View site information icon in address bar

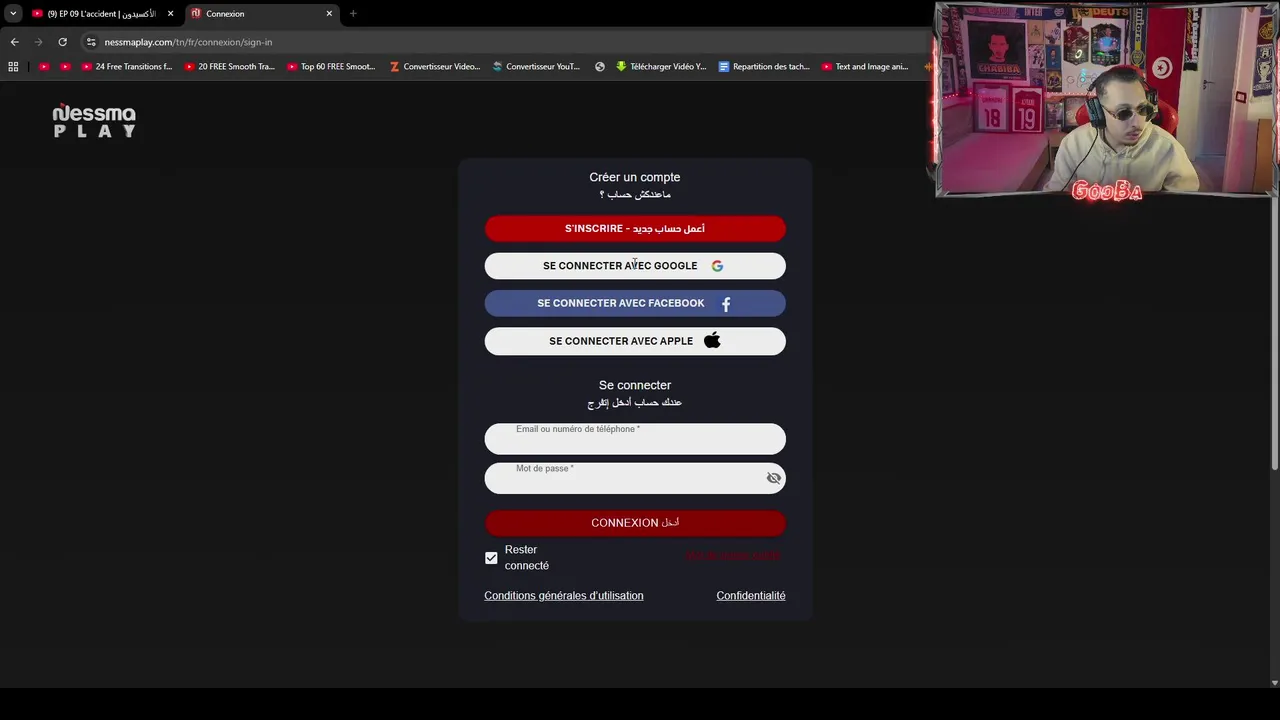91,42
